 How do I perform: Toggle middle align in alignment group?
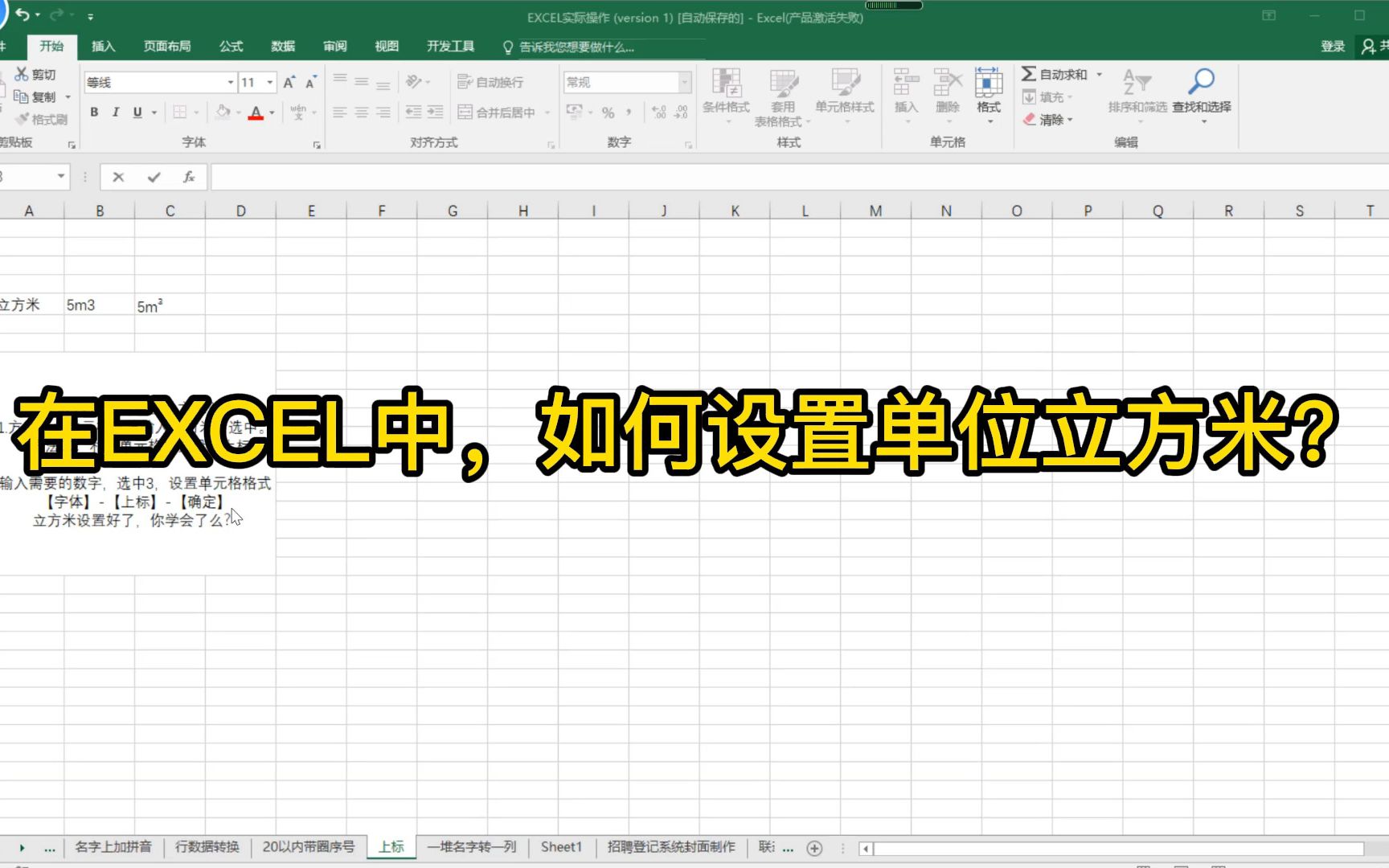tap(362, 82)
